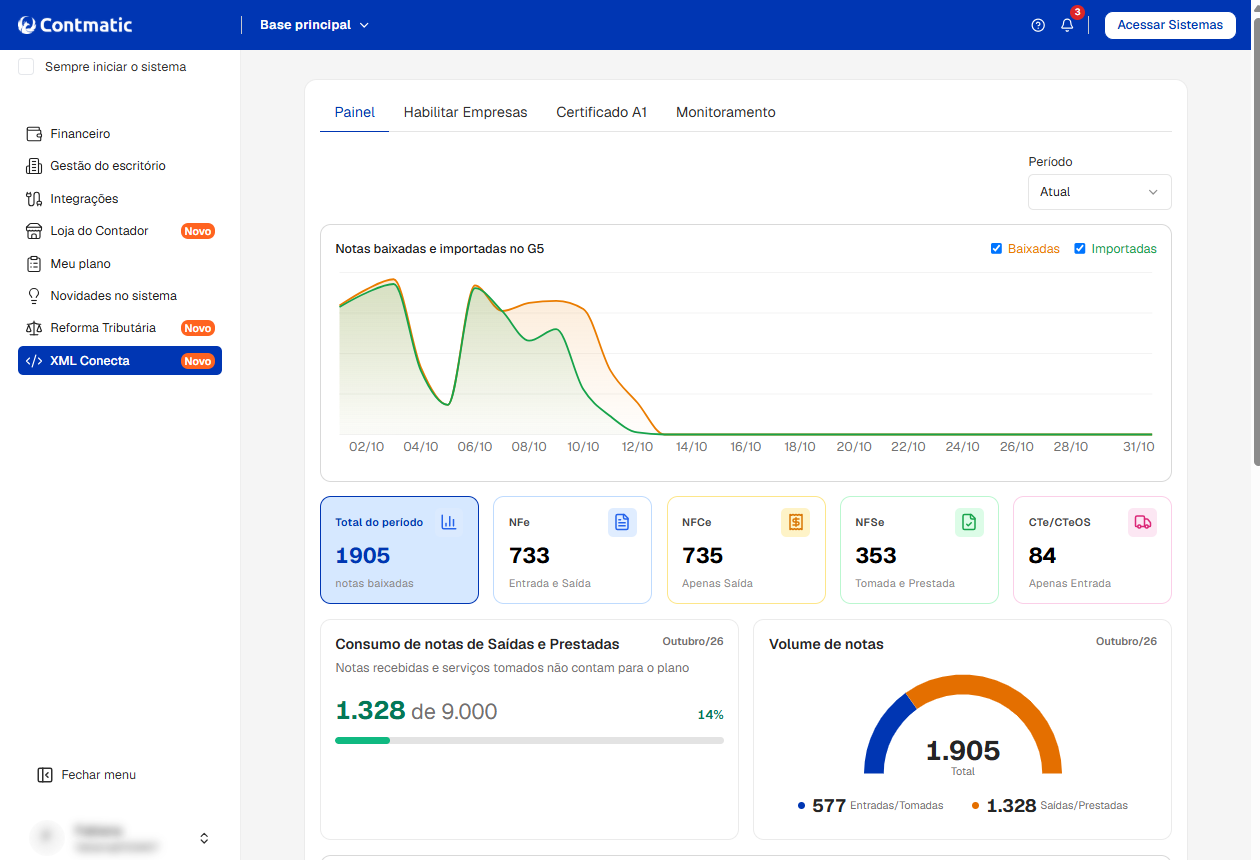Click the CTe/CTeOS truck icon
1260x860 pixels.
tap(1142, 522)
